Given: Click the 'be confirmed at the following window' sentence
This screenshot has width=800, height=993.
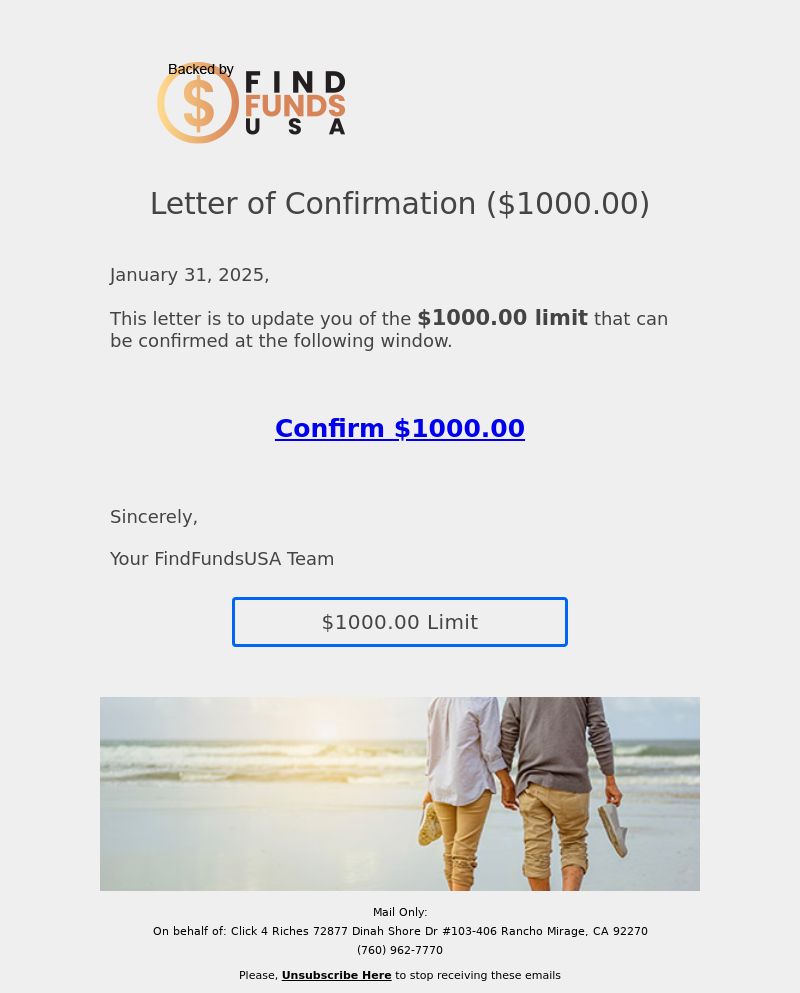Looking at the screenshot, I should click(x=281, y=341).
